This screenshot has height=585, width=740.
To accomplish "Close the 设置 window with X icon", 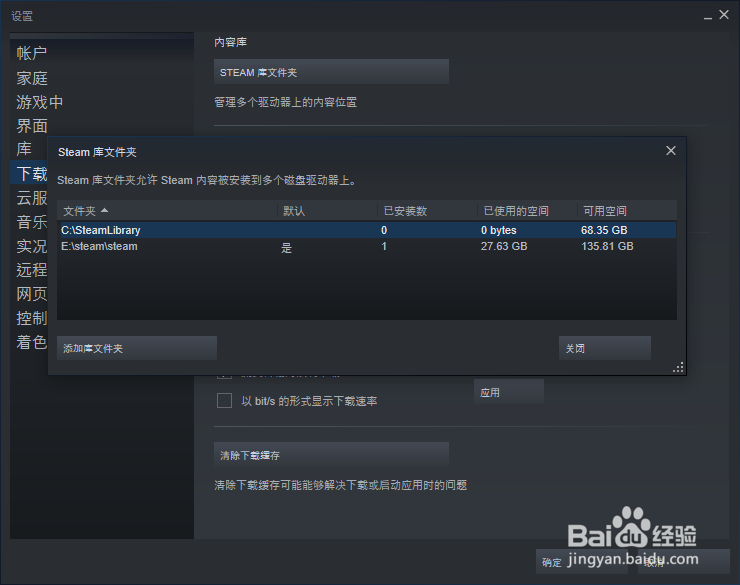I will click(x=724, y=15).
